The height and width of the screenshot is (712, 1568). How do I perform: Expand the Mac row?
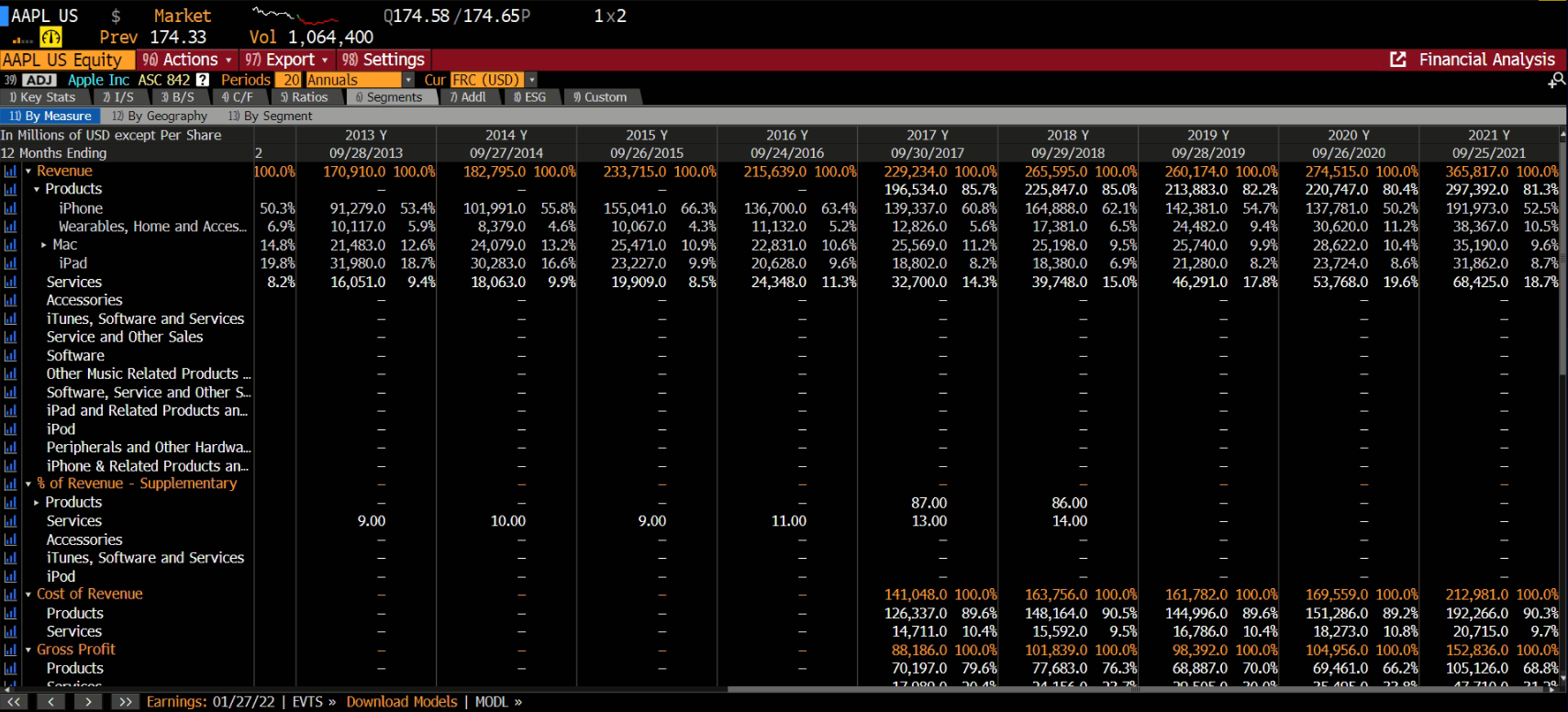point(43,245)
